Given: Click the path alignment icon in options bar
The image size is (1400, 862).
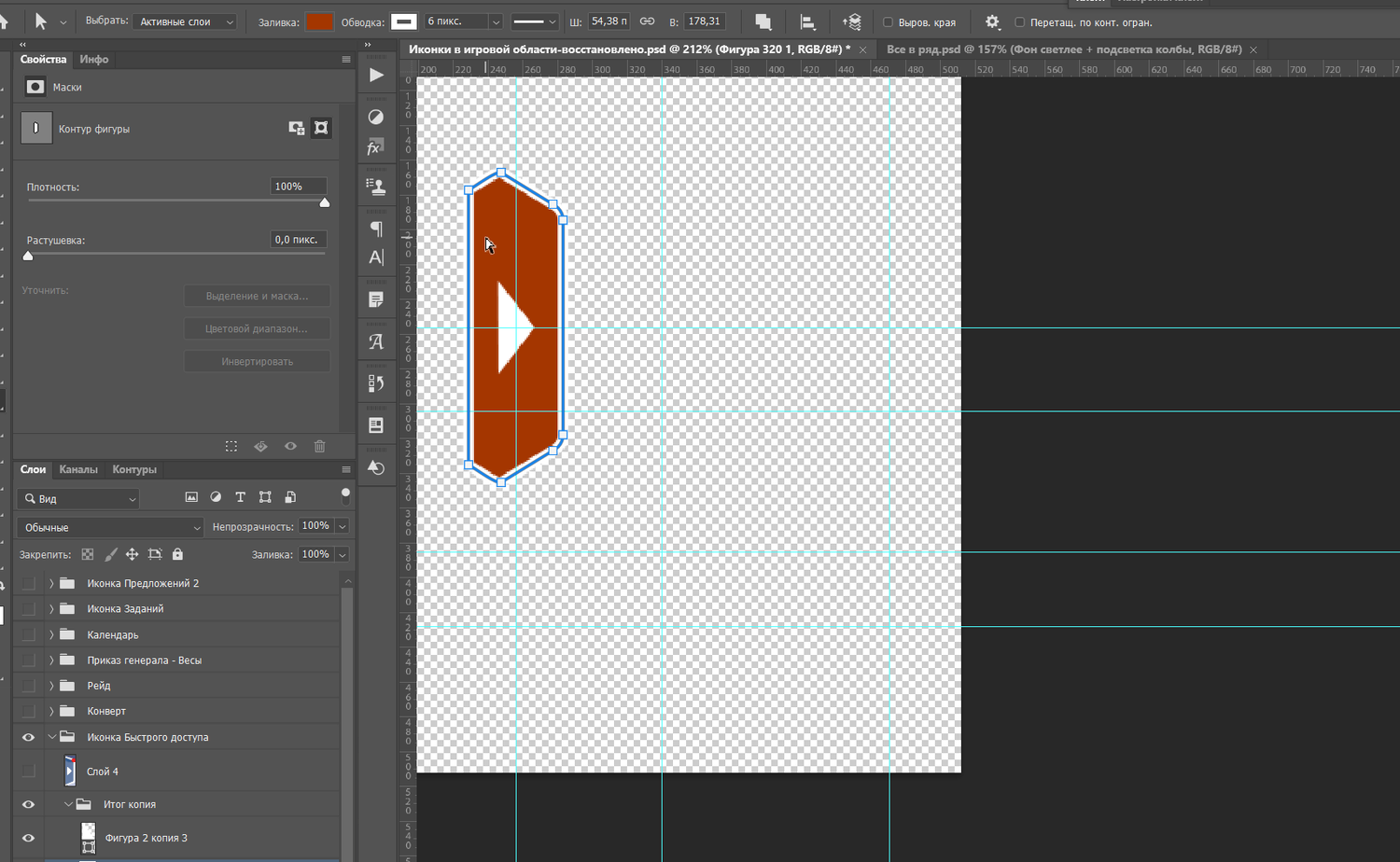Looking at the screenshot, I should click(807, 22).
